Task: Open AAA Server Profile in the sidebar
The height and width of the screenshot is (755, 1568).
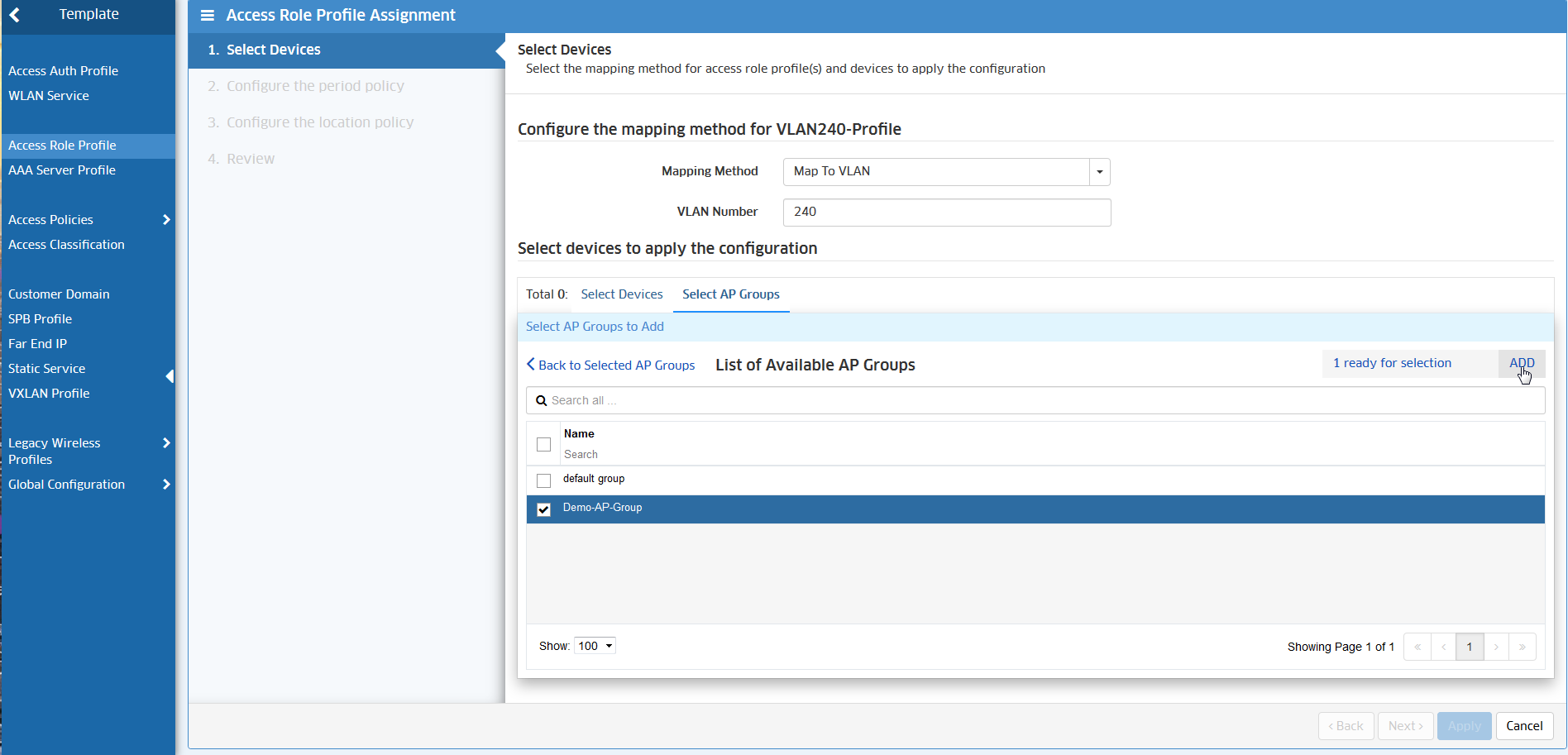Action: point(62,170)
